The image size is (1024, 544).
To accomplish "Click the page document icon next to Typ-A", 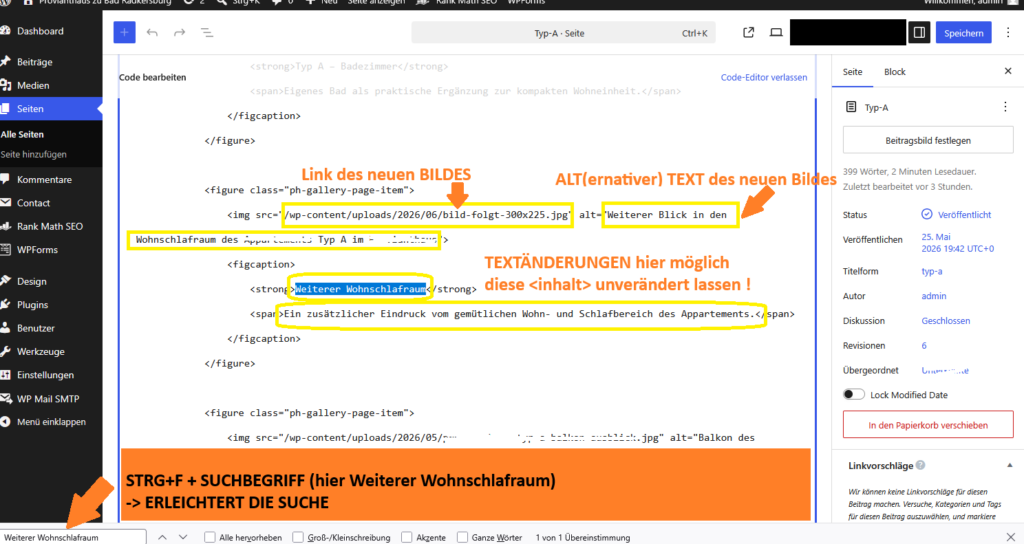I will (x=850, y=107).
